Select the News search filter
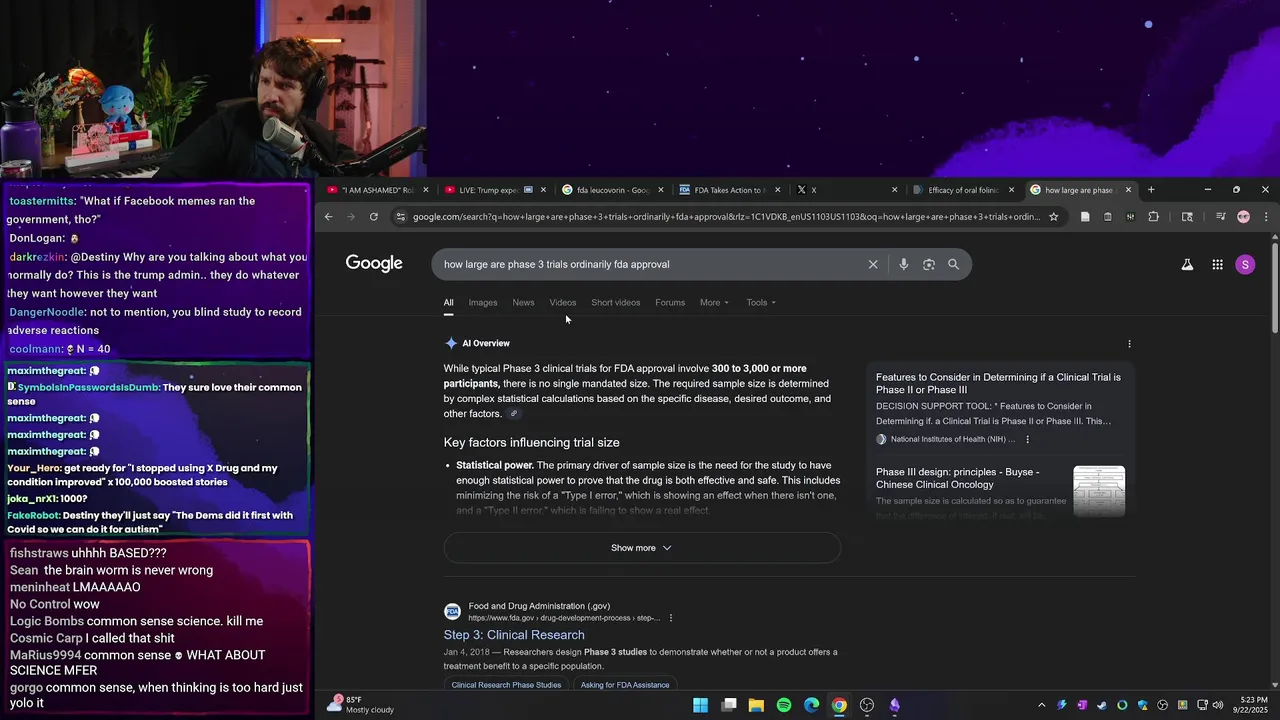Viewport: 1280px width, 720px height. (x=523, y=303)
